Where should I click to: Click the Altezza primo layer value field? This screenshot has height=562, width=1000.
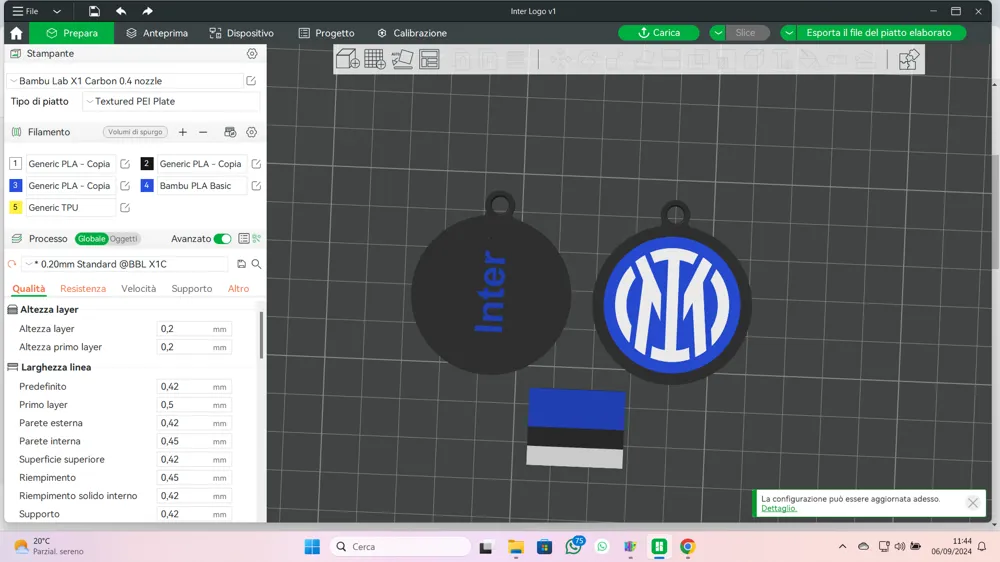tap(194, 347)
